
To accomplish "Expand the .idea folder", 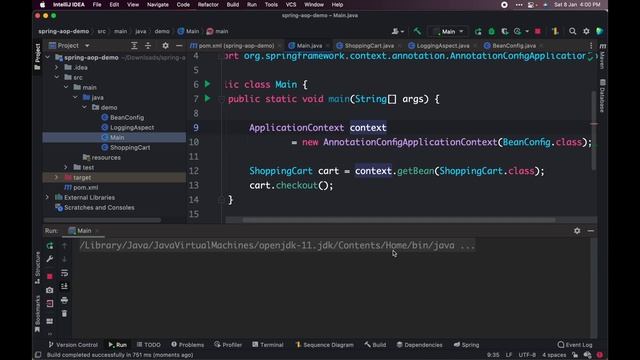I will click(57, 67).
